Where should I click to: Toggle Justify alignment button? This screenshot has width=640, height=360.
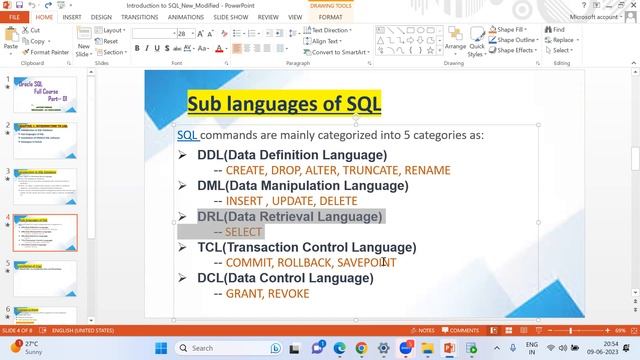point(267,49)
